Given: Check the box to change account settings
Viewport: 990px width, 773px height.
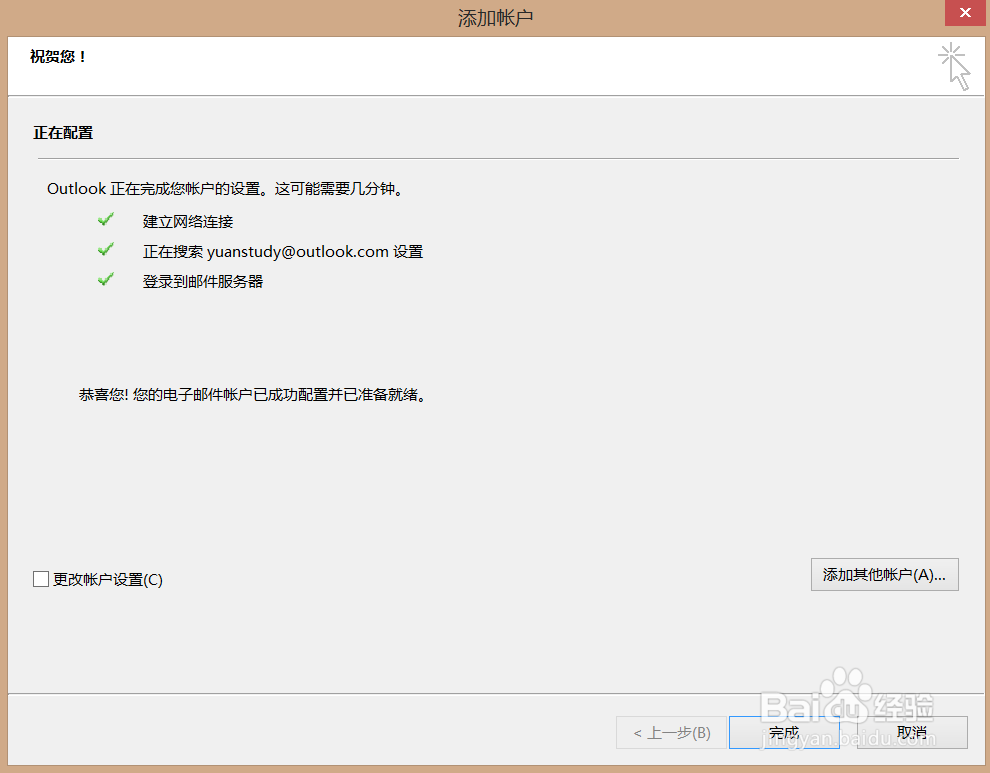Looking at the screenshot, I should 41,578.
